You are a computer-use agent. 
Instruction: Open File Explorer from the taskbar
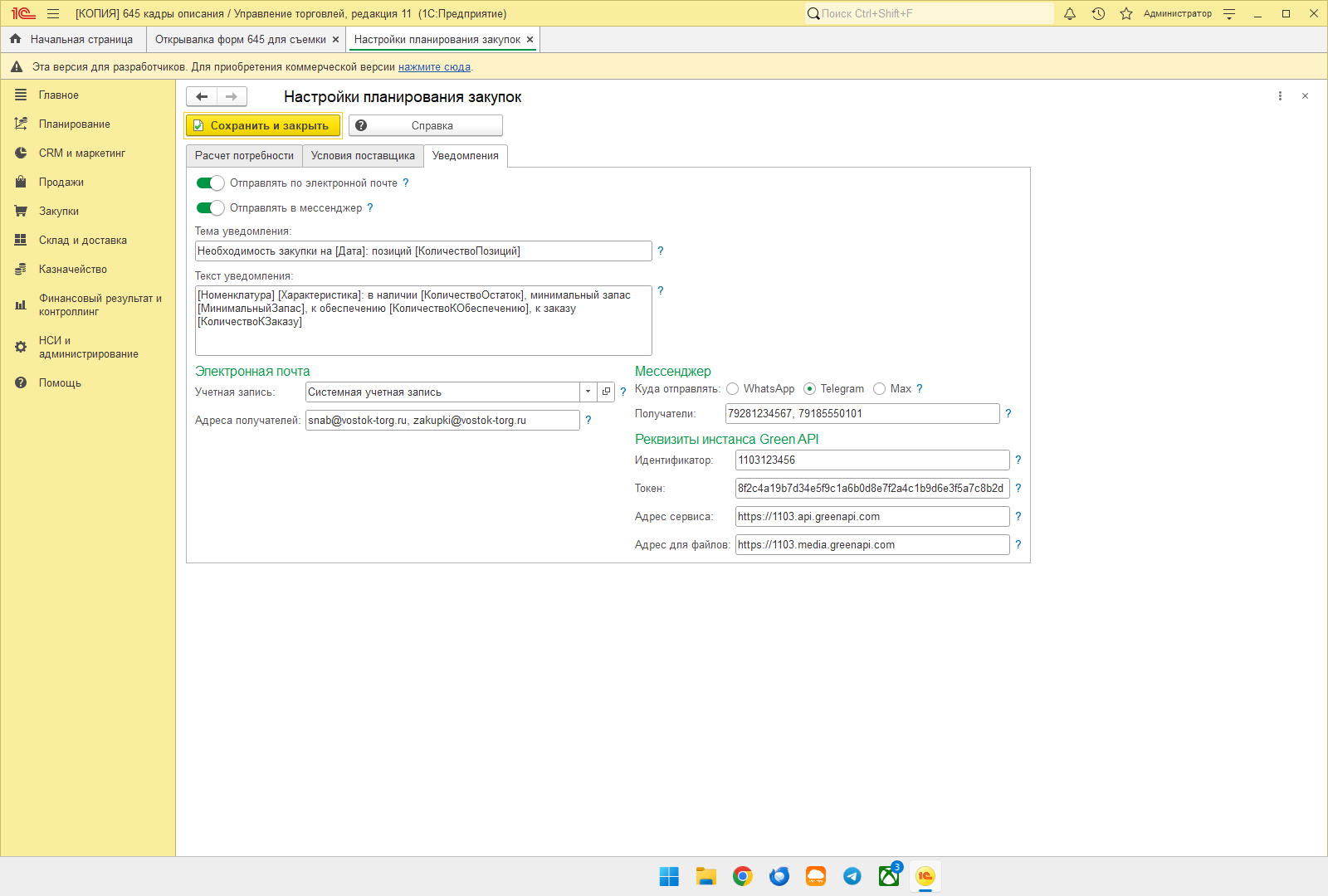pyautogui.click(x=706, y=876)
